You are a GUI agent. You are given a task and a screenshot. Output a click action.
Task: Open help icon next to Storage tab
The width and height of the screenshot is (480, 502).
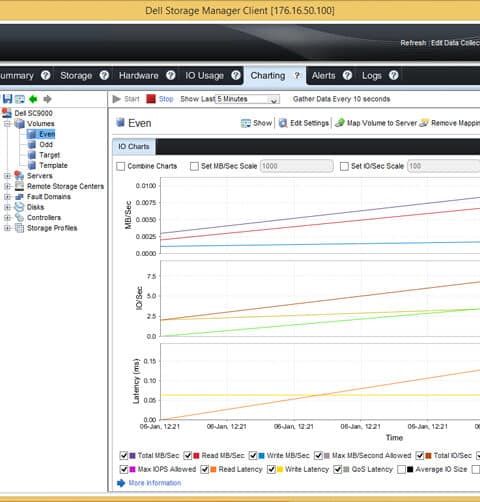104,75
